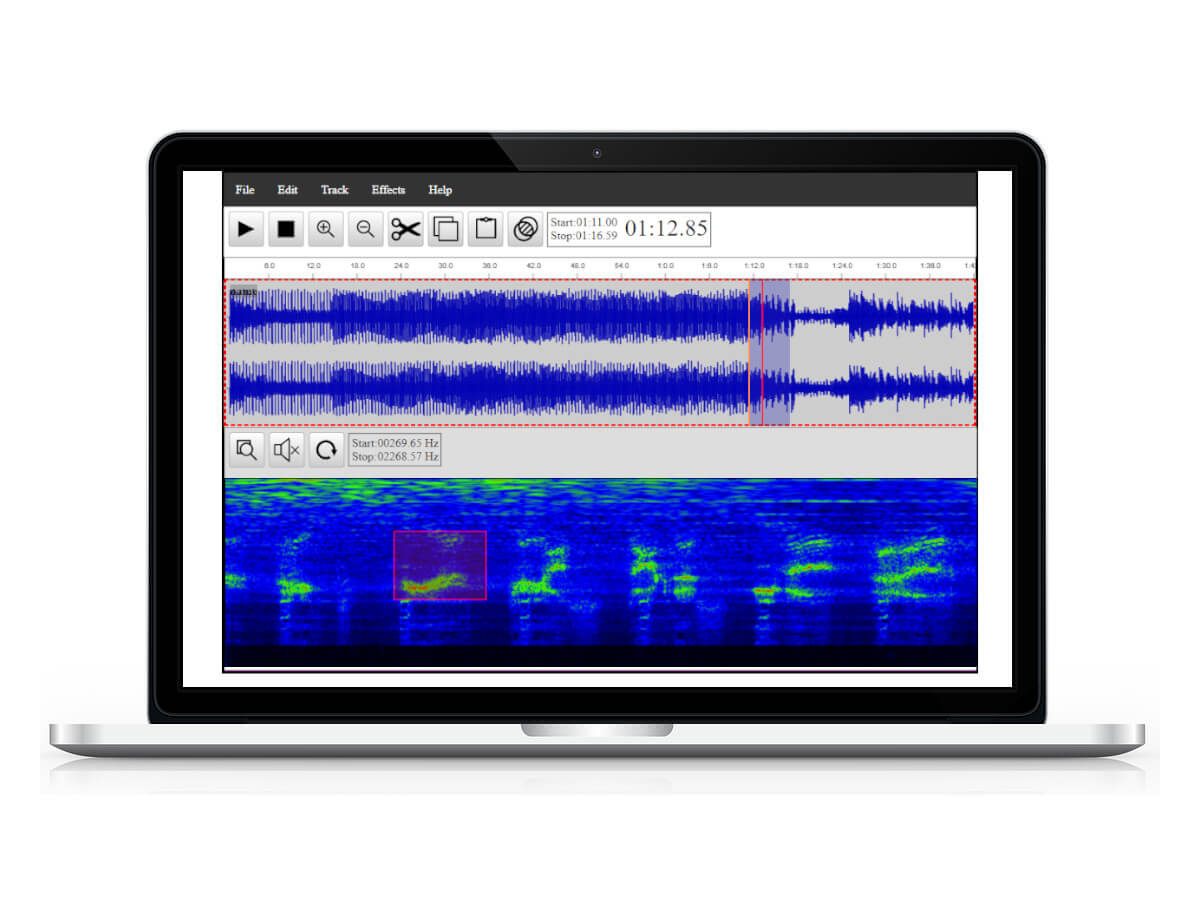Image resolution: width=1200 pixels, height=900 pixels.
Task: Cut the selection with the scissors tool
Action: click(x=405, y=228)
